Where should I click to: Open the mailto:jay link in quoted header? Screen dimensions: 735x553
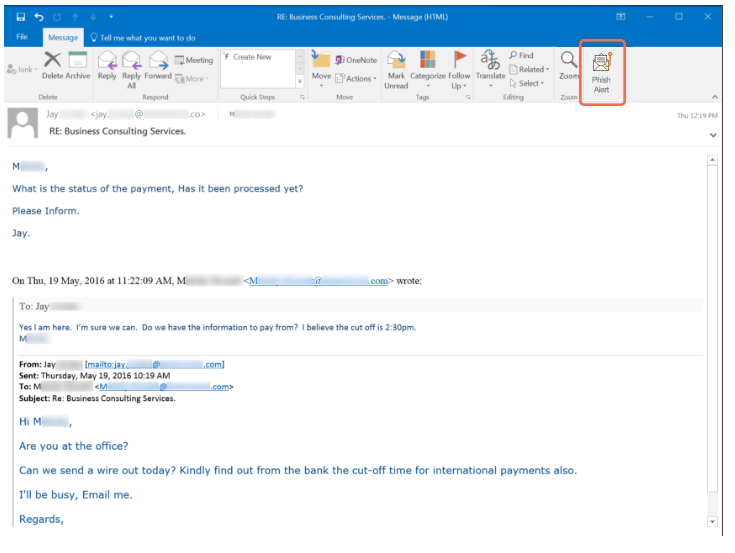tap(155, 365)
